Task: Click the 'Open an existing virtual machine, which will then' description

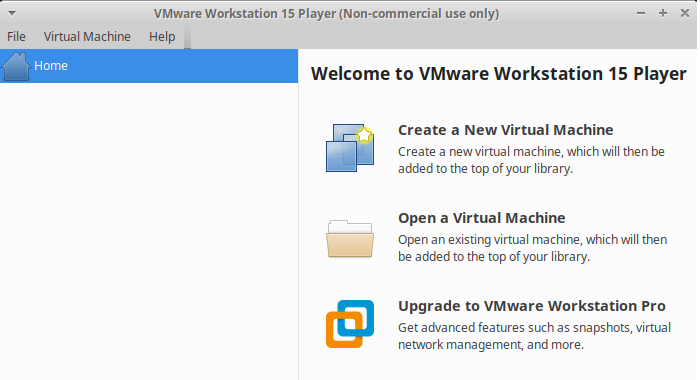Action: click(533, 240)
